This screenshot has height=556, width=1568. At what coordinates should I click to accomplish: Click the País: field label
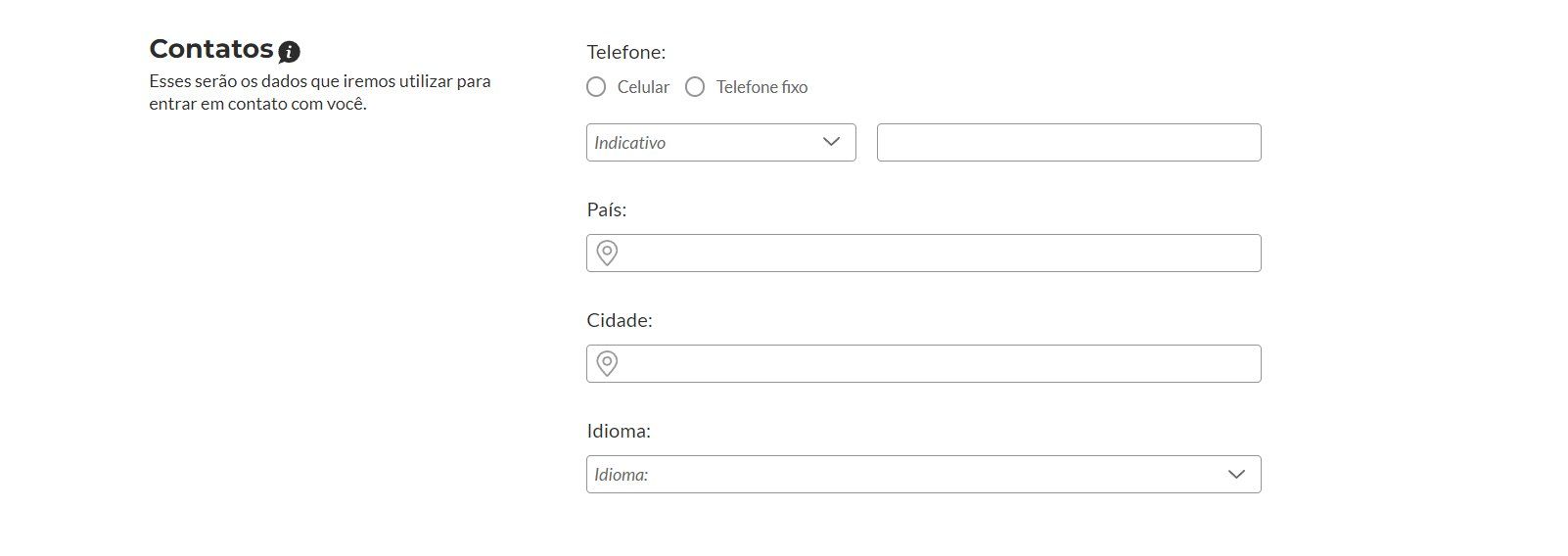[607, 209]
